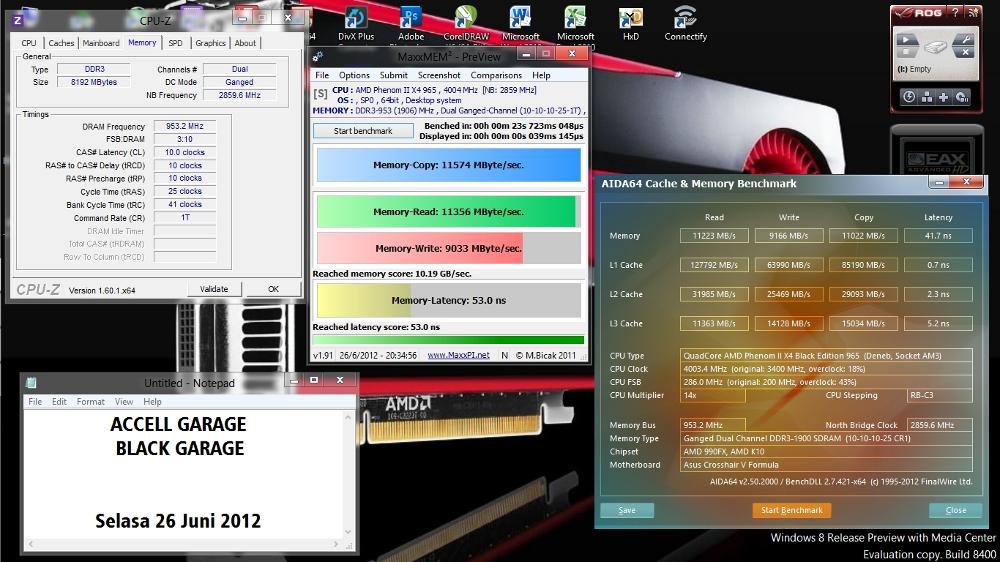Click the Validate button in CPU-Z
The width and height of the screenshot is (1000, 562).
pyautogui.click(x=214, y=289)
